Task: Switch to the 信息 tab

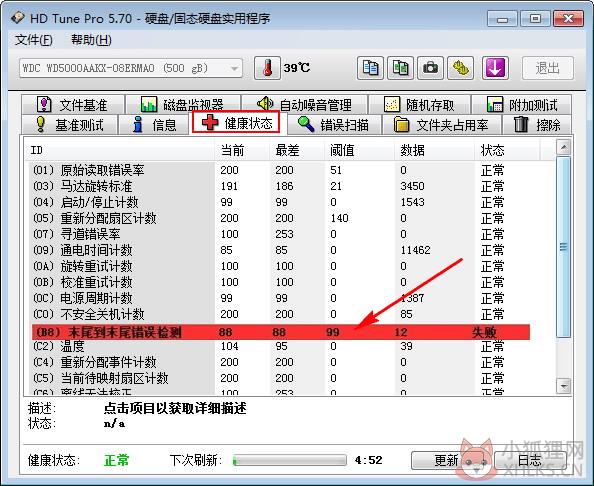Action: [x=154, y=124]
